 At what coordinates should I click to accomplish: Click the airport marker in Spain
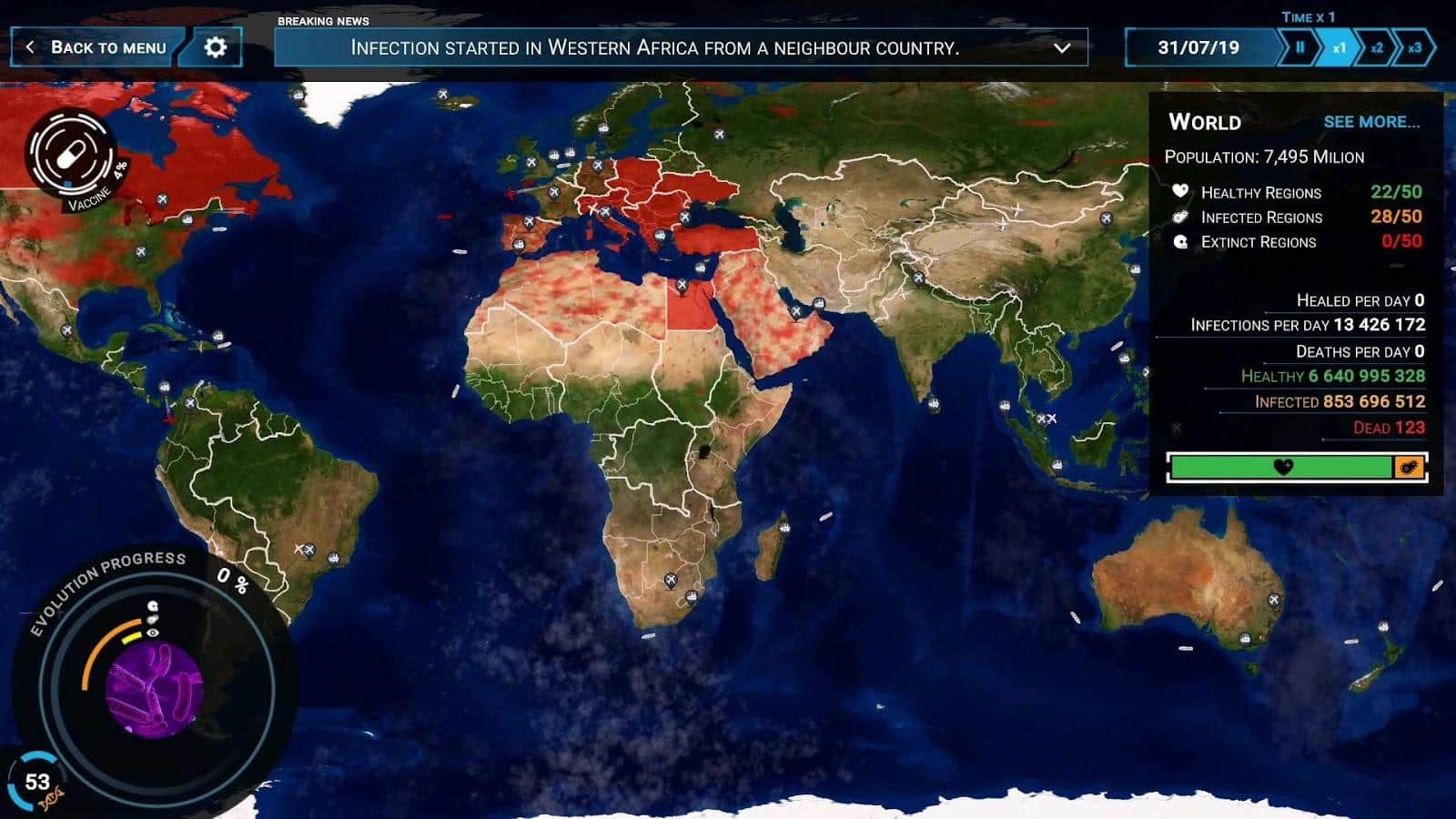(x=529, y=222)
